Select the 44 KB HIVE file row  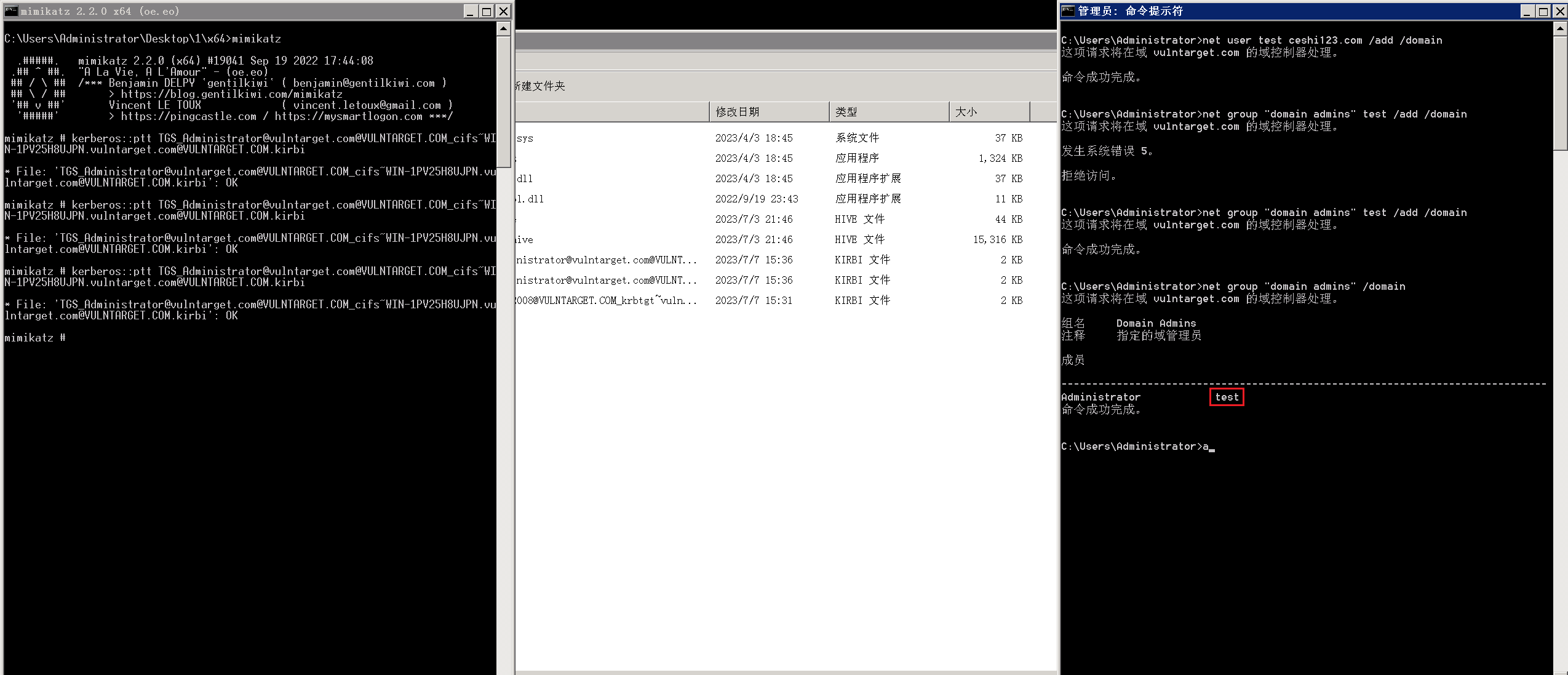pyautogui.click(x=772, y=219)
